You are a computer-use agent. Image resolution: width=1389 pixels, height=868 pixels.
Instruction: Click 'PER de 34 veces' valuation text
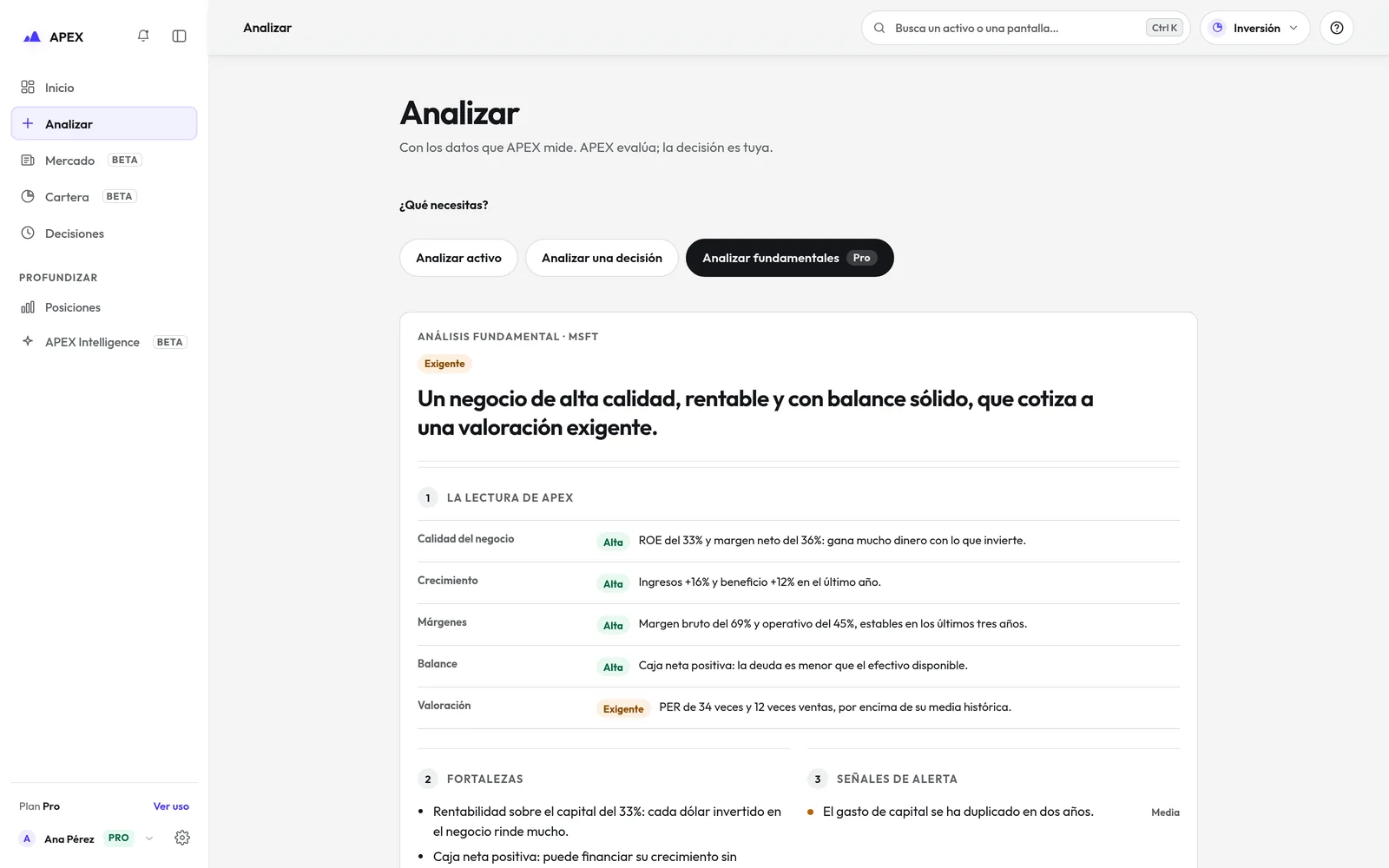click(x=835, y=707)
